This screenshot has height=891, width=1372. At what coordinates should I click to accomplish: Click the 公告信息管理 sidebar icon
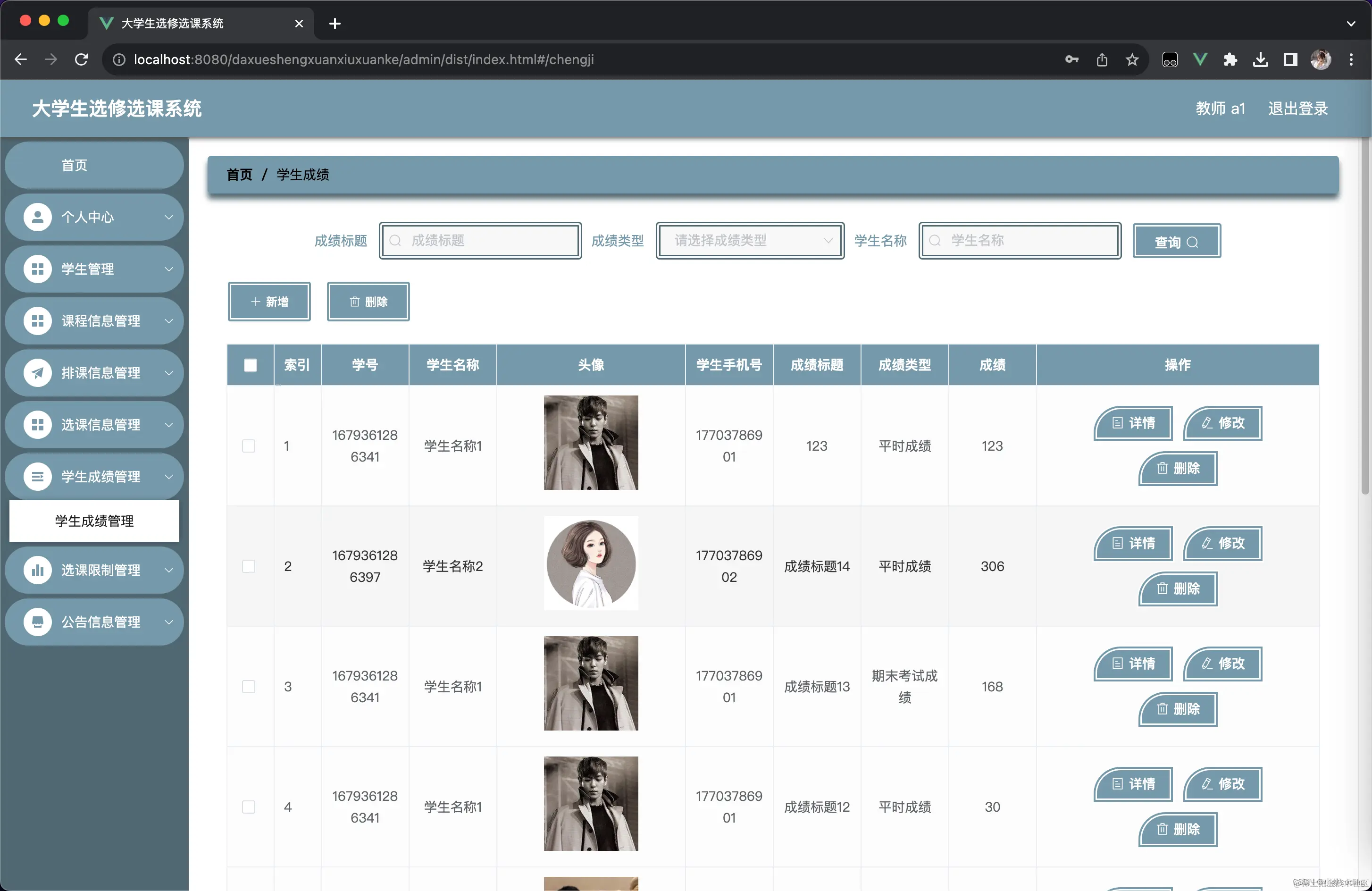(37, 622)
